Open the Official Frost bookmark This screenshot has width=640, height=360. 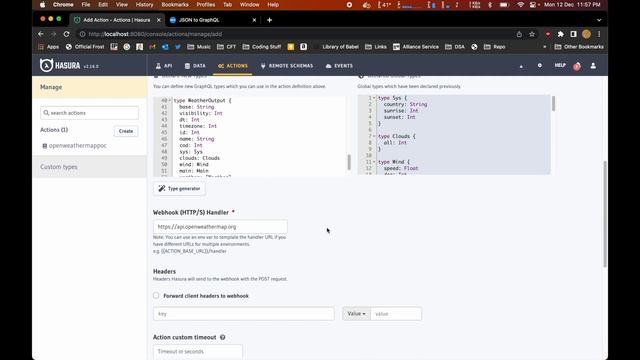point(85,47)
